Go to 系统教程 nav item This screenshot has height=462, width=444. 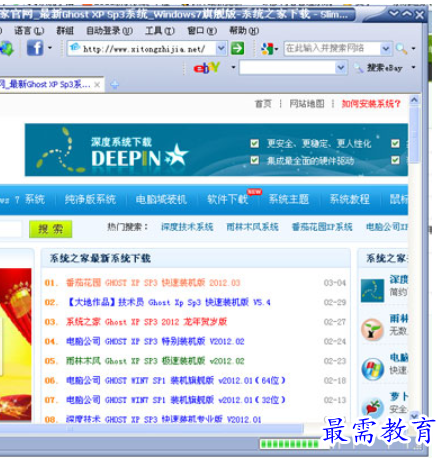click(x=350, y=199)
